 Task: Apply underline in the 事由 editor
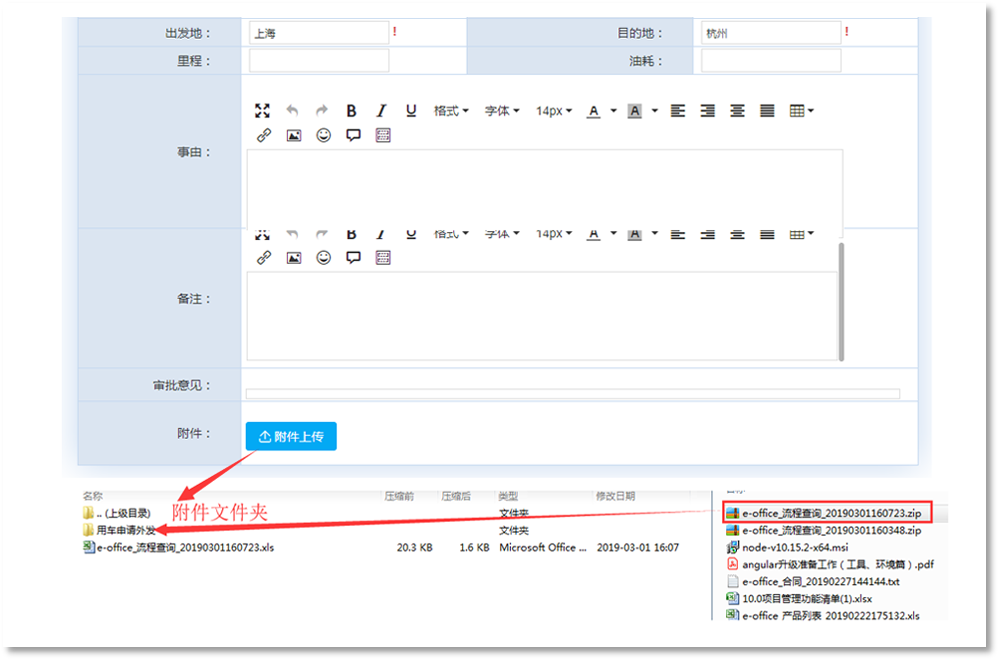click(411, 110)
